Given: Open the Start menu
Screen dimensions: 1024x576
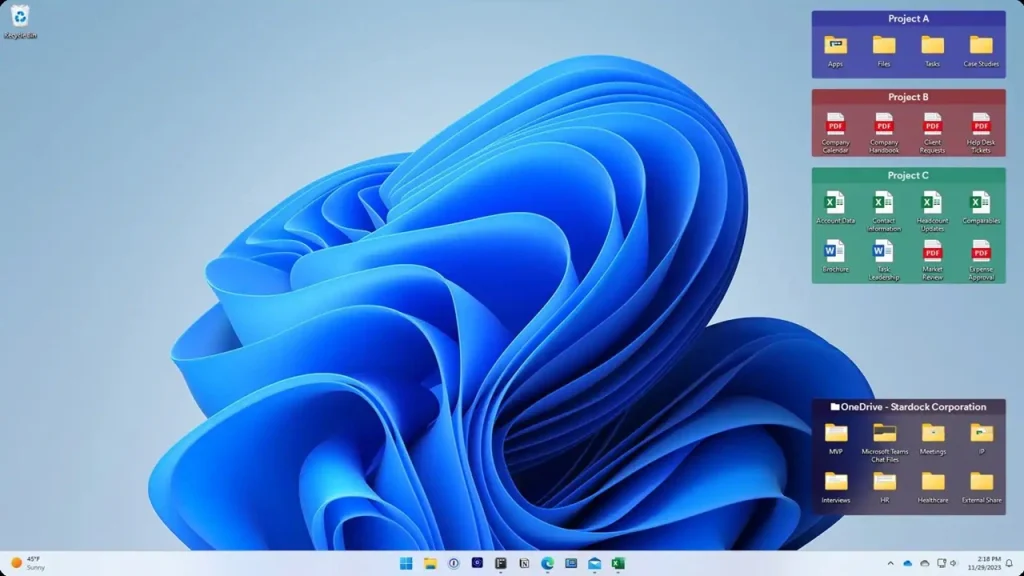Looking at the screenshot, I should click(404, 563).
